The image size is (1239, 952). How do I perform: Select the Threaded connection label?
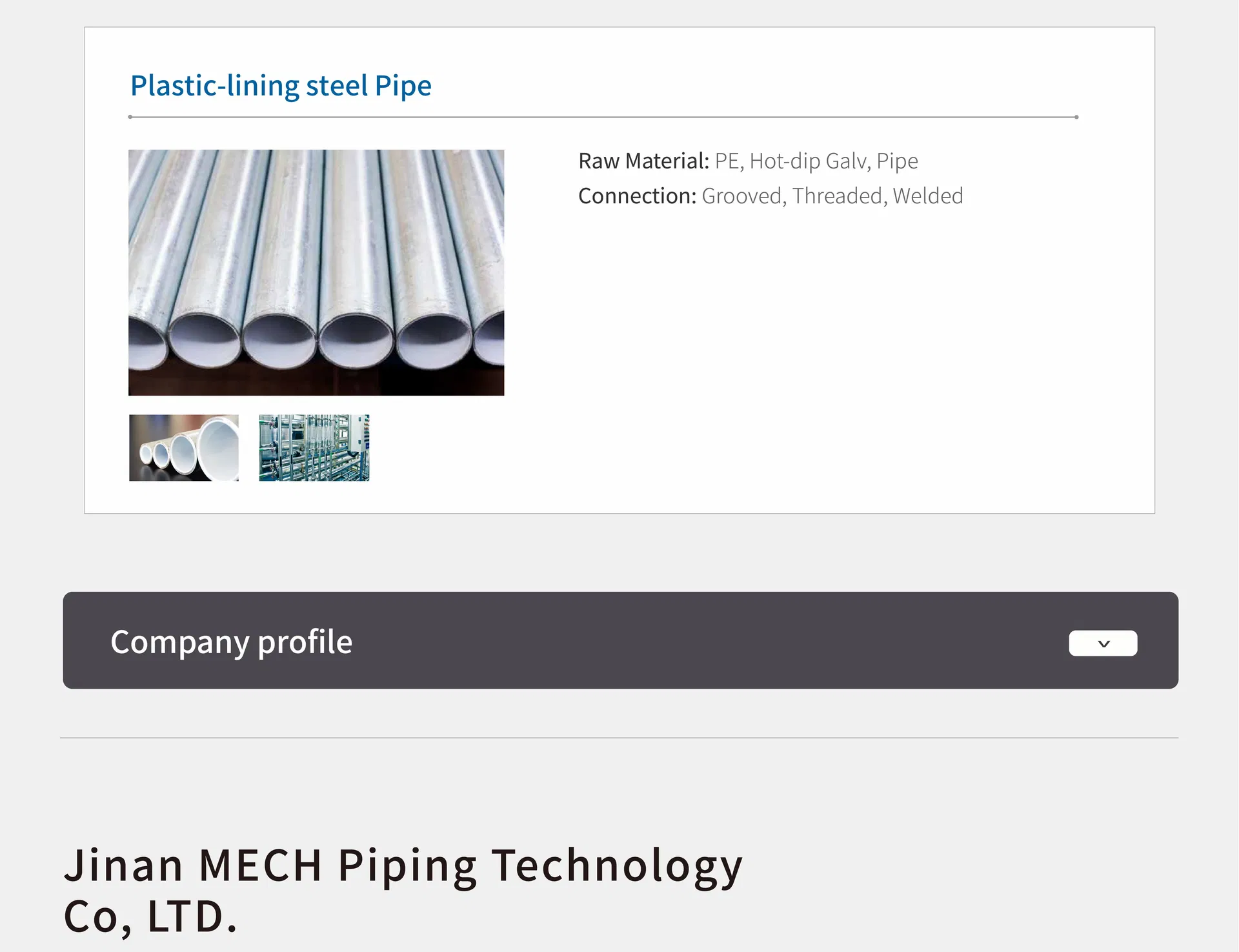click(x=837, y=196)
